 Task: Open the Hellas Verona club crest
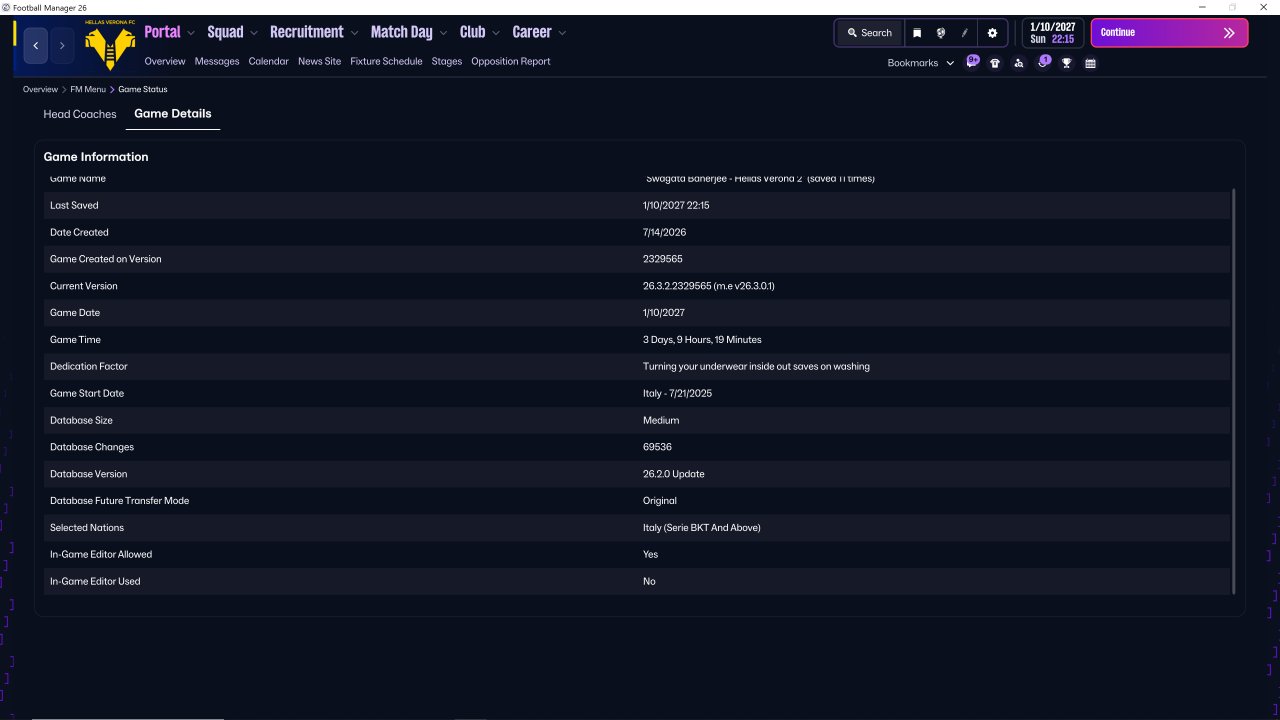(110, 45)
